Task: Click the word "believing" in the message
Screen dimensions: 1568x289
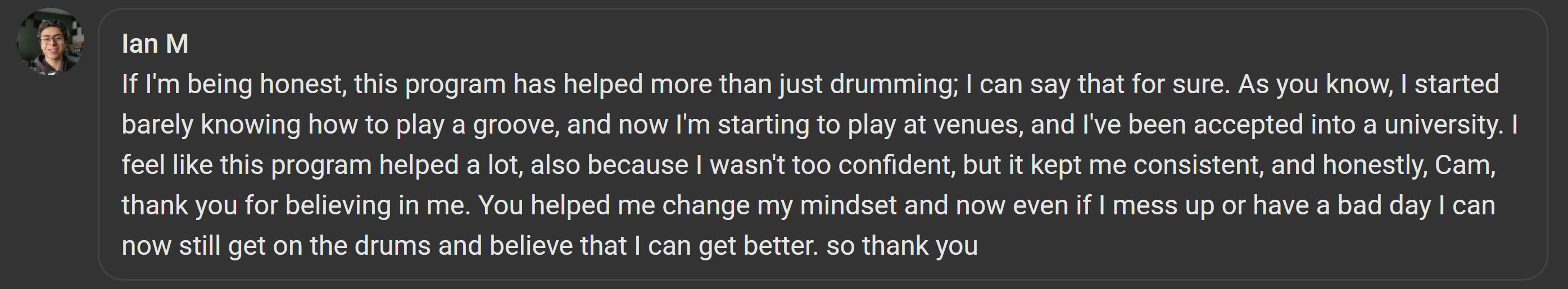Action: pyautogui.click(x=338, y=205)
